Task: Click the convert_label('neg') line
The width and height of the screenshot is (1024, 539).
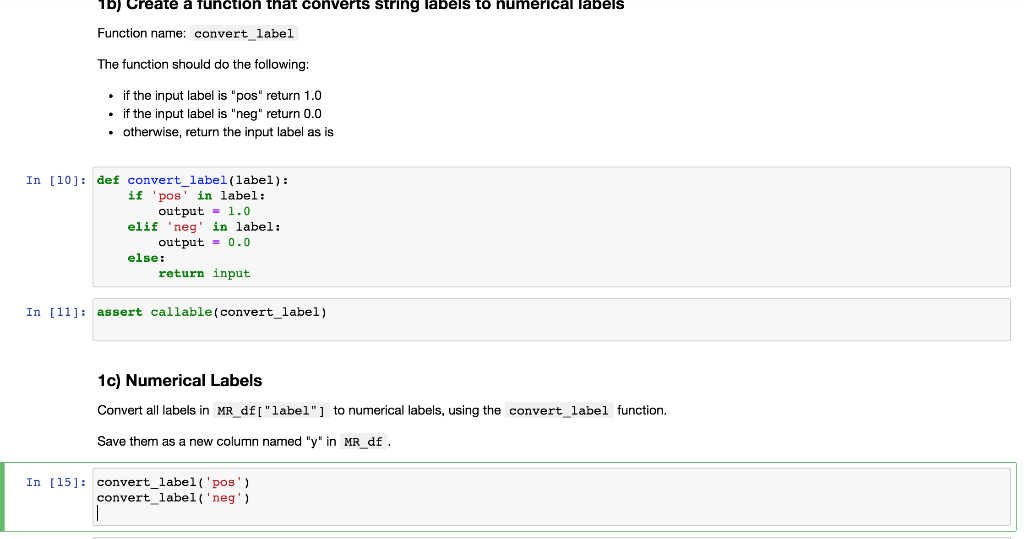Action: (x=174, y=498)
